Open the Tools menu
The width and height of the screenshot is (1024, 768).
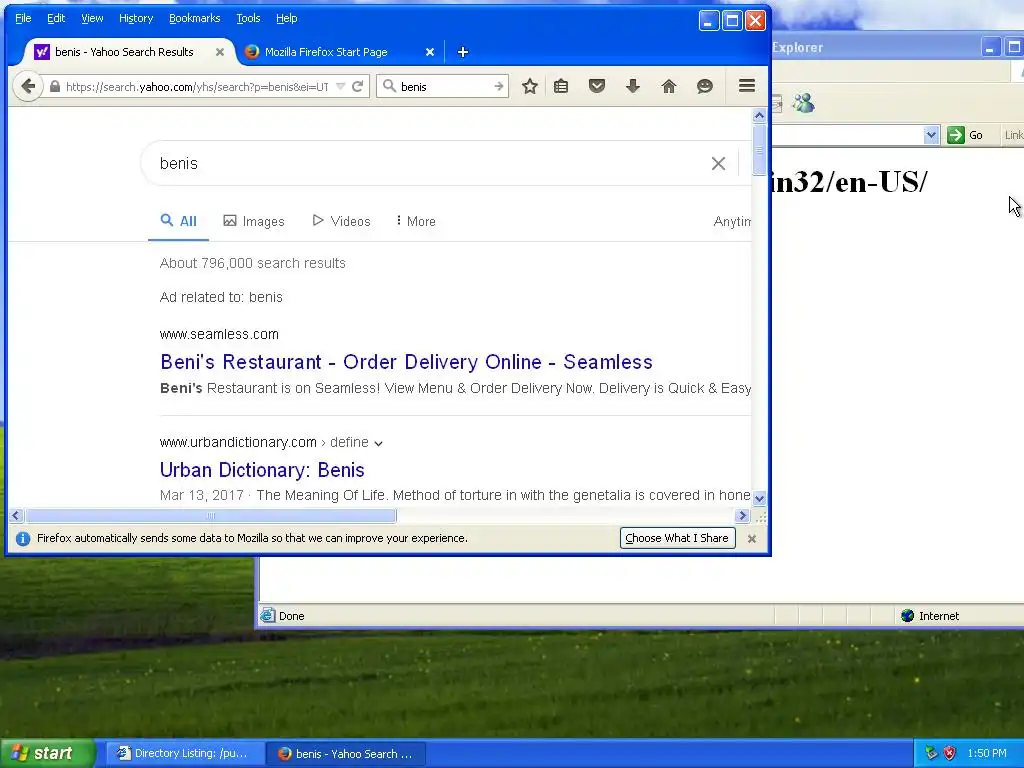pyautogui.click(x=248, y=18)
